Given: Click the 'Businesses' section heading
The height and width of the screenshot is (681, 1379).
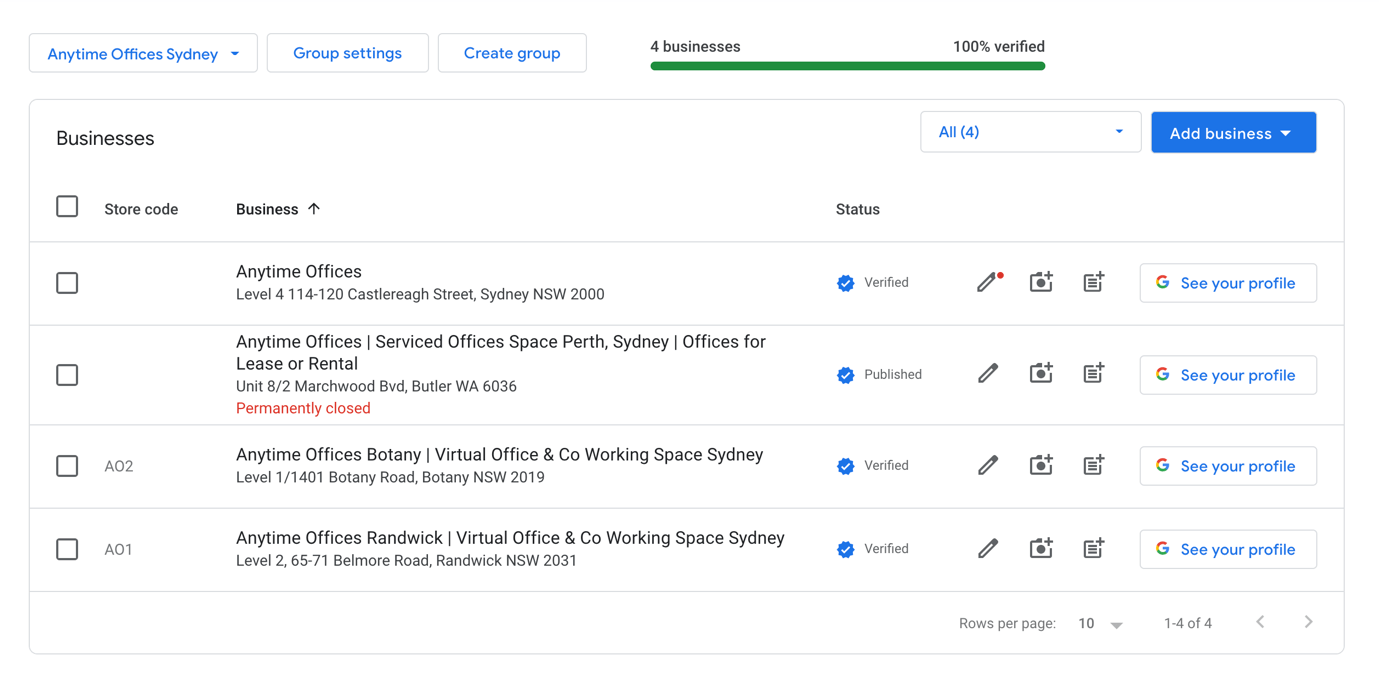Looking at the screenshot, I should coord(105,138).
